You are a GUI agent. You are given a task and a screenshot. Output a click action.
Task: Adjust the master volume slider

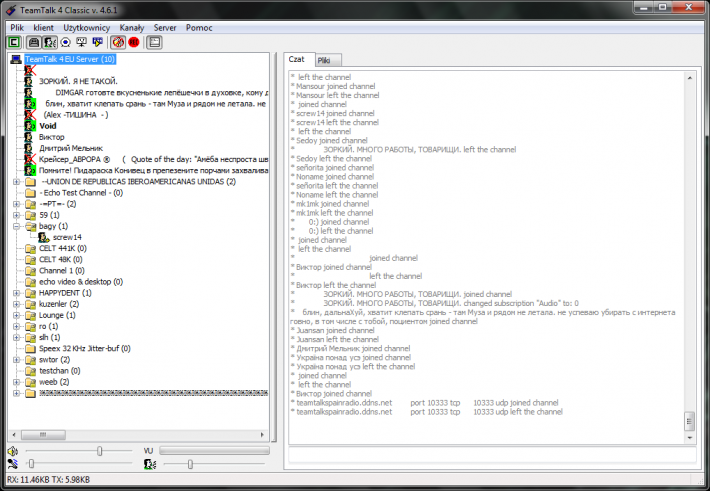coord(100,451)
